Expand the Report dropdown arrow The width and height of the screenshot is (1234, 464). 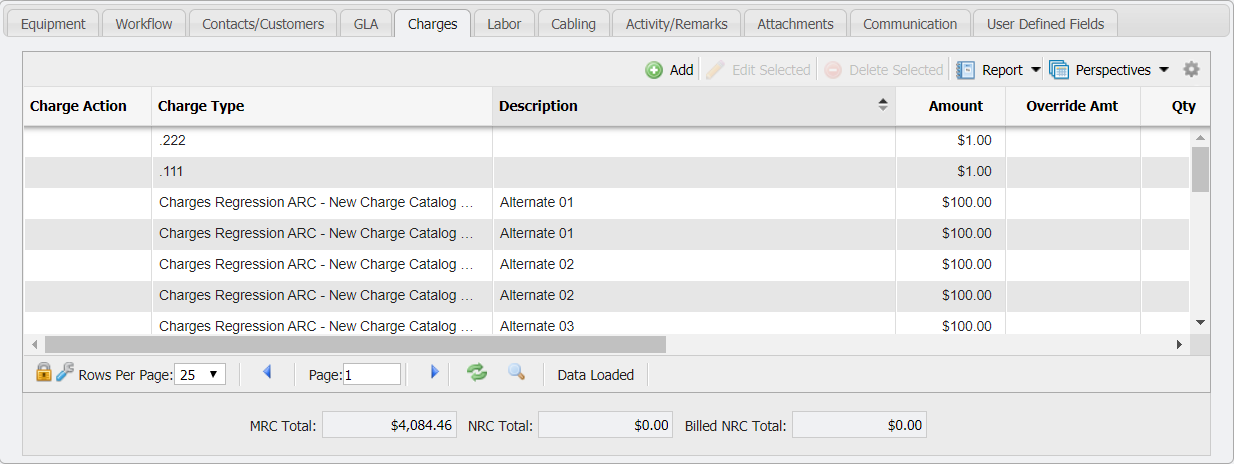1036,70
